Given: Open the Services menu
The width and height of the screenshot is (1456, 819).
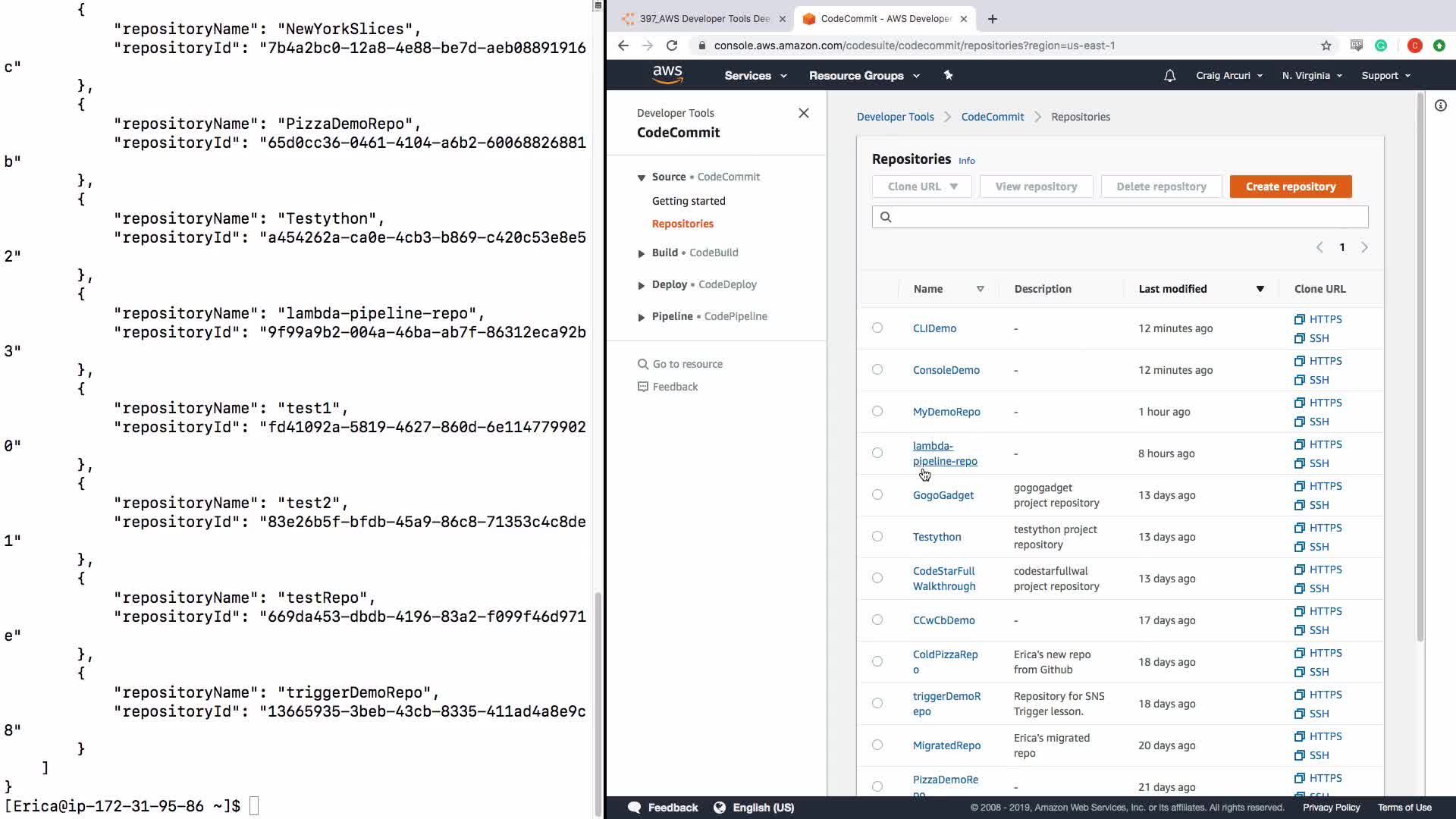Looking at the screenshot, I should tap(755, 76).
